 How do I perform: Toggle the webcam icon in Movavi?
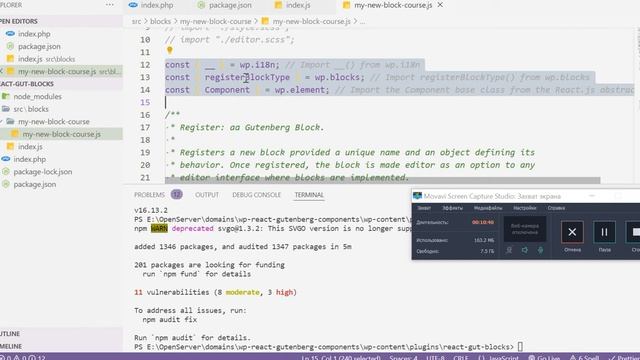tap(509, 250)
